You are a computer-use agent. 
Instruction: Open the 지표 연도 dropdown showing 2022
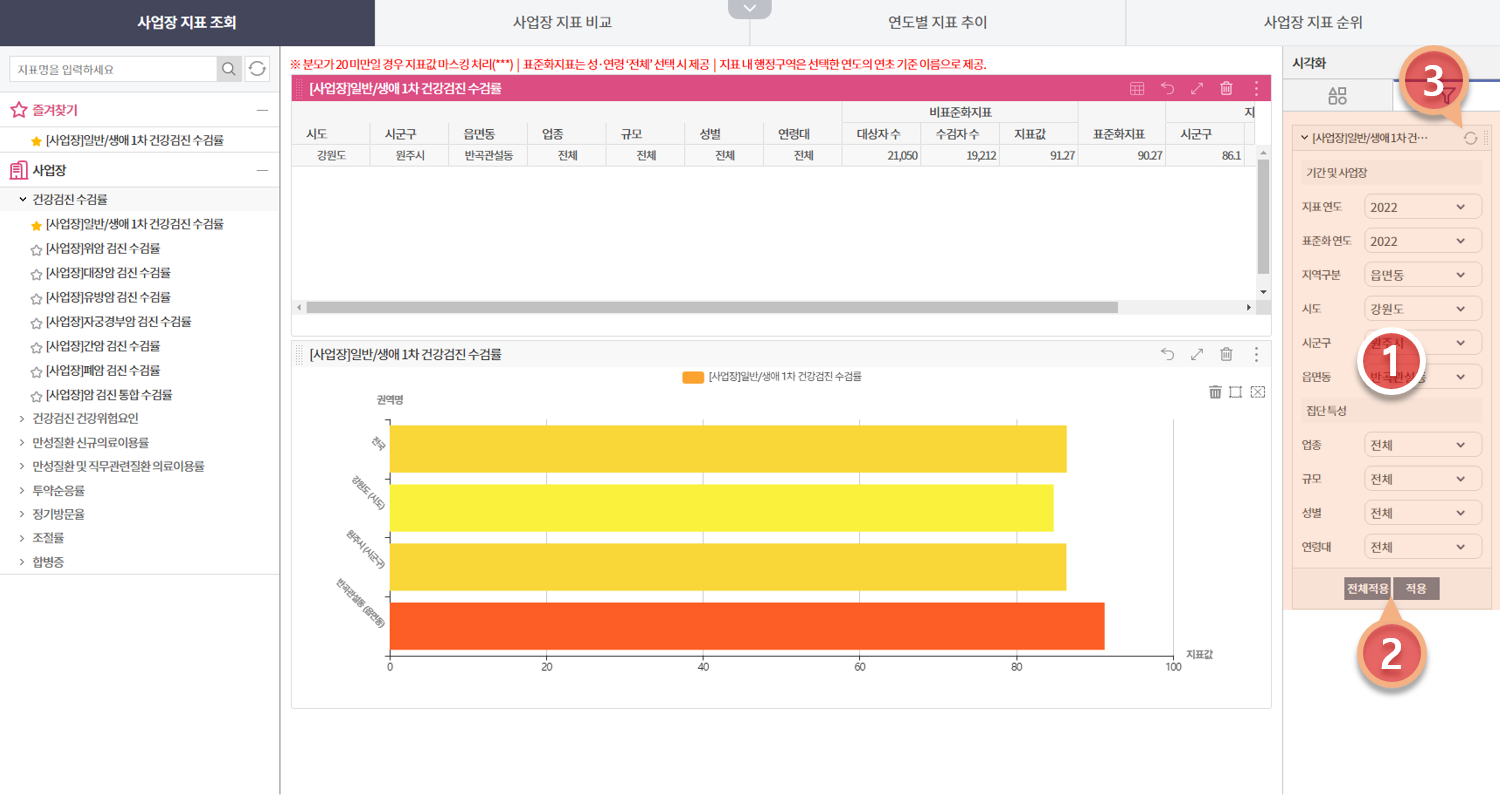coord(1423,207)
